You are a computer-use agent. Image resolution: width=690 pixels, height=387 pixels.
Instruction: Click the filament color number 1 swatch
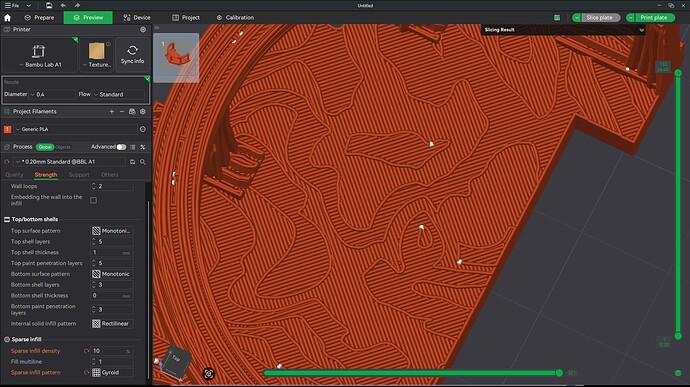(7, 129)
